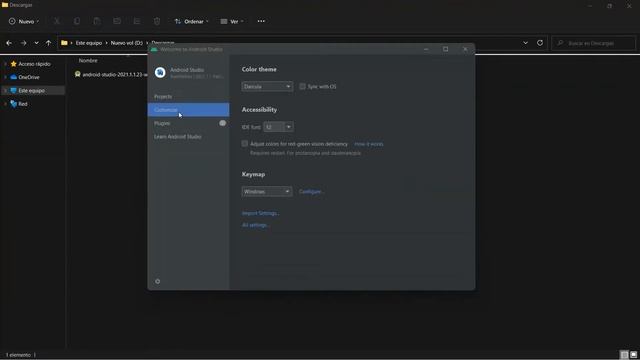Click the Share icon in File Explorer toolbar

(137, 21)
